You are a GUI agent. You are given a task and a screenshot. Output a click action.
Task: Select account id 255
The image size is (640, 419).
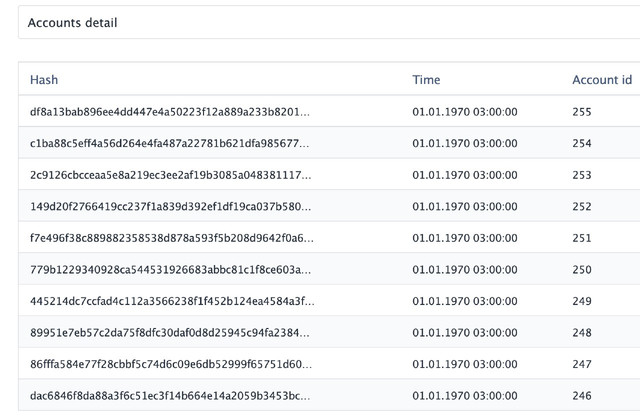point(582,112)
